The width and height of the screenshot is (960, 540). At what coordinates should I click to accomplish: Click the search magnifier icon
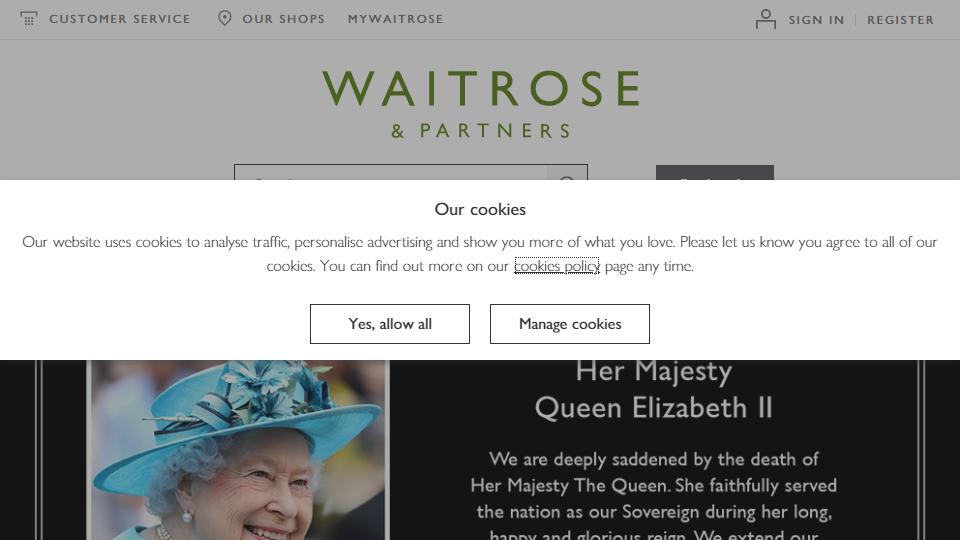567,174
